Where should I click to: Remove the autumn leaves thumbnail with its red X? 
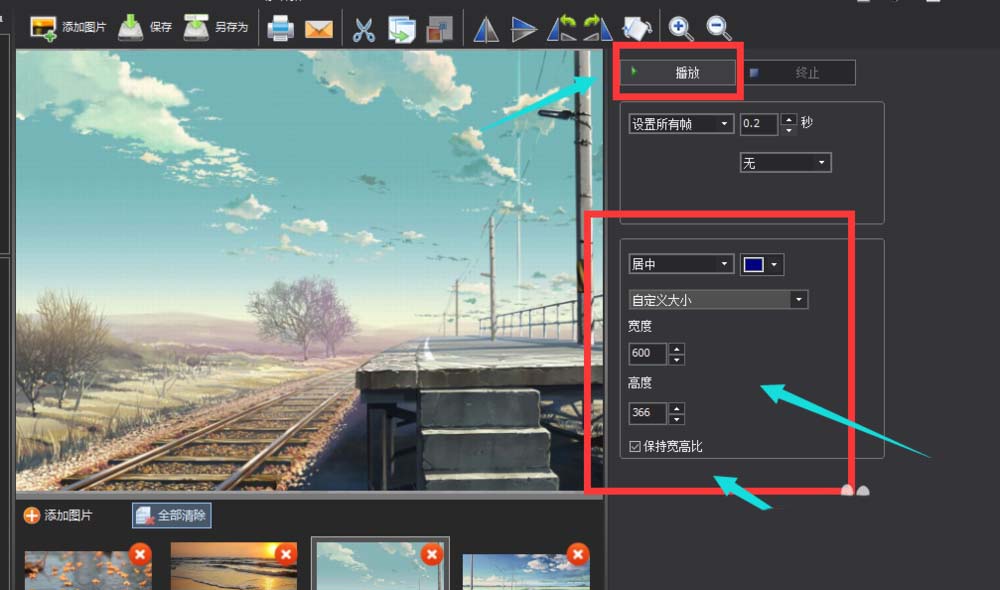[140, 554]
